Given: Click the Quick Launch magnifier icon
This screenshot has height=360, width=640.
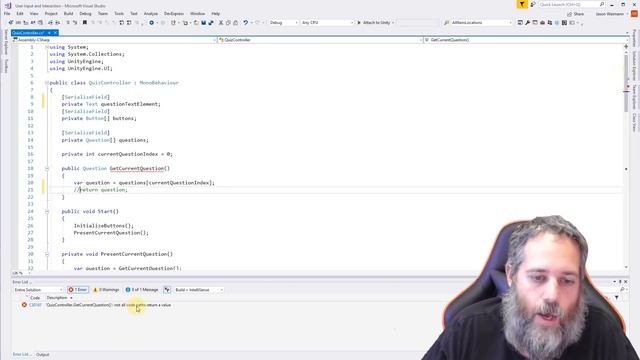Looking at the screenshot, I should 602,4.
